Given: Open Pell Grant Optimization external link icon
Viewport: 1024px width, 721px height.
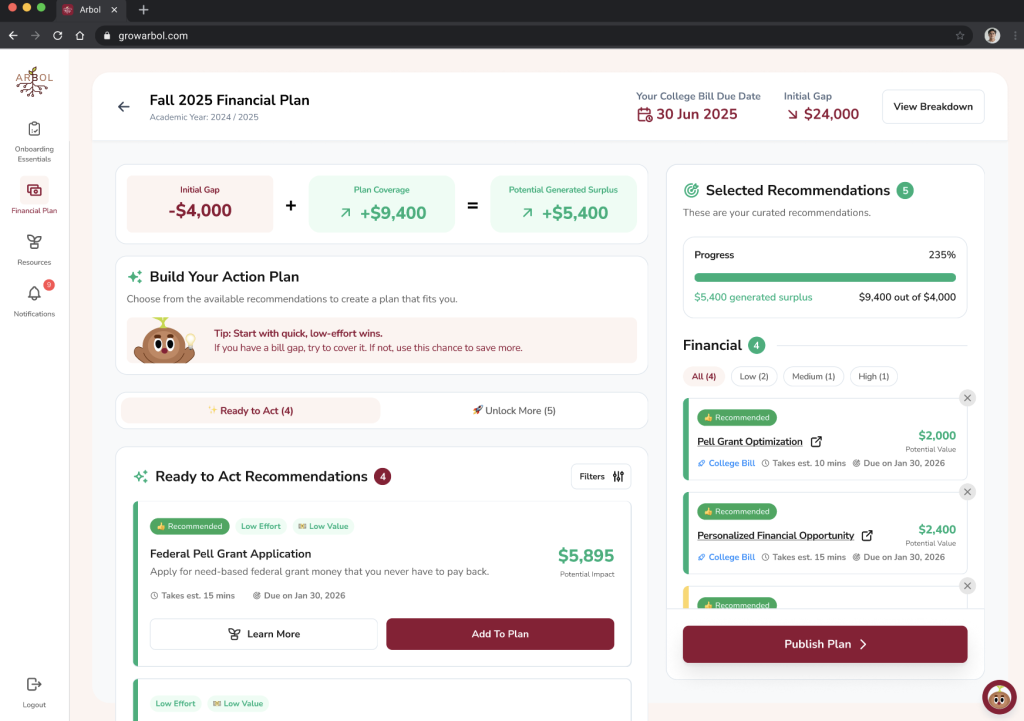Looking at the screenshot, I should click(816, 442).
